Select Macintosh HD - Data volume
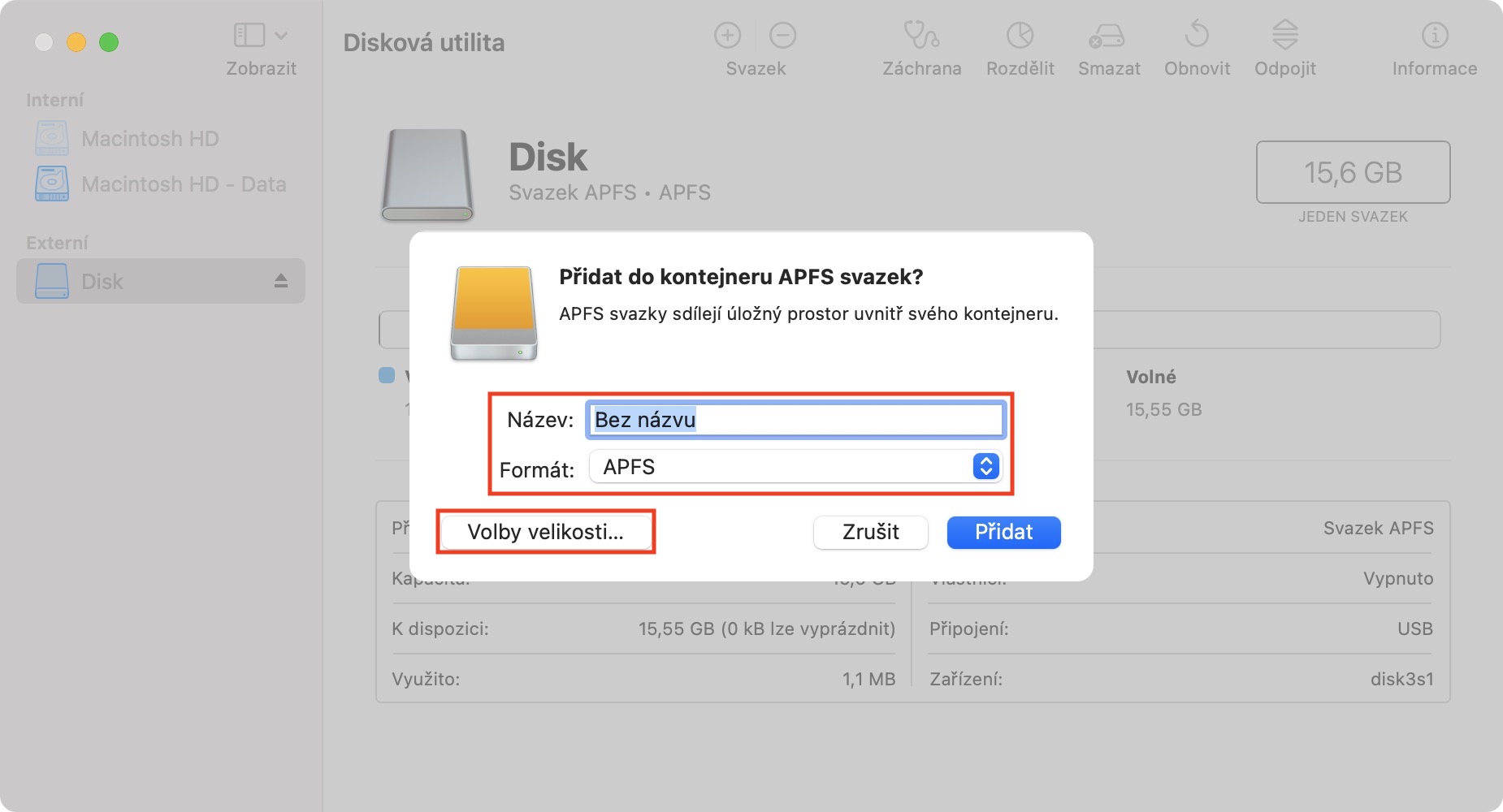Image resolution: width=1503 pixels, height=812 pixels. coord(183,184)
